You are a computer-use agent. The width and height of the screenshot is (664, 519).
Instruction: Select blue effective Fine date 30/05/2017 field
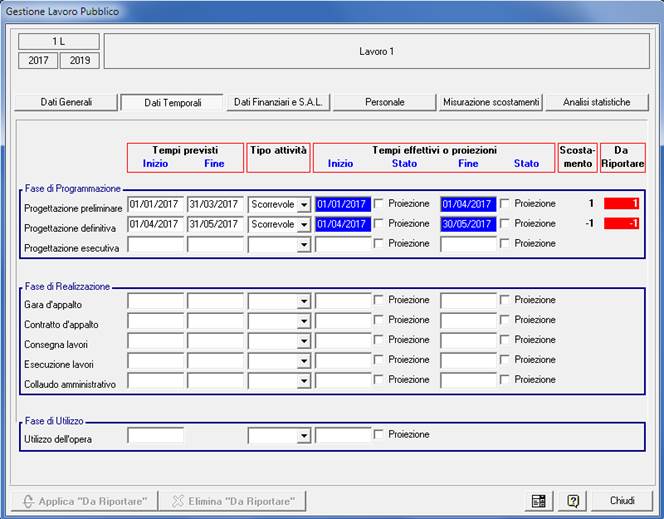[468, 224]
